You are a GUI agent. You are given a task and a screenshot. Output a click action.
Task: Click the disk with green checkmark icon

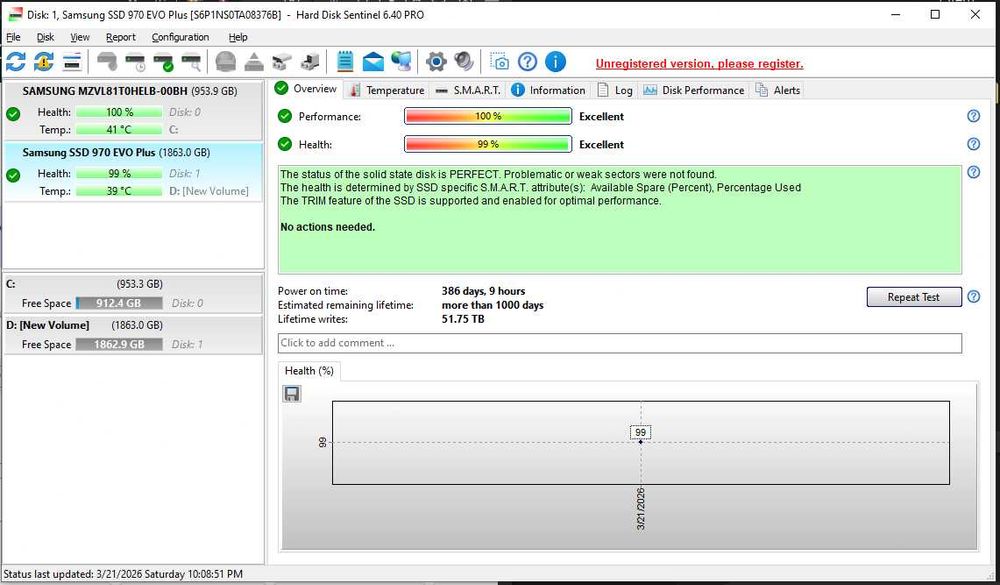point(163,62)
